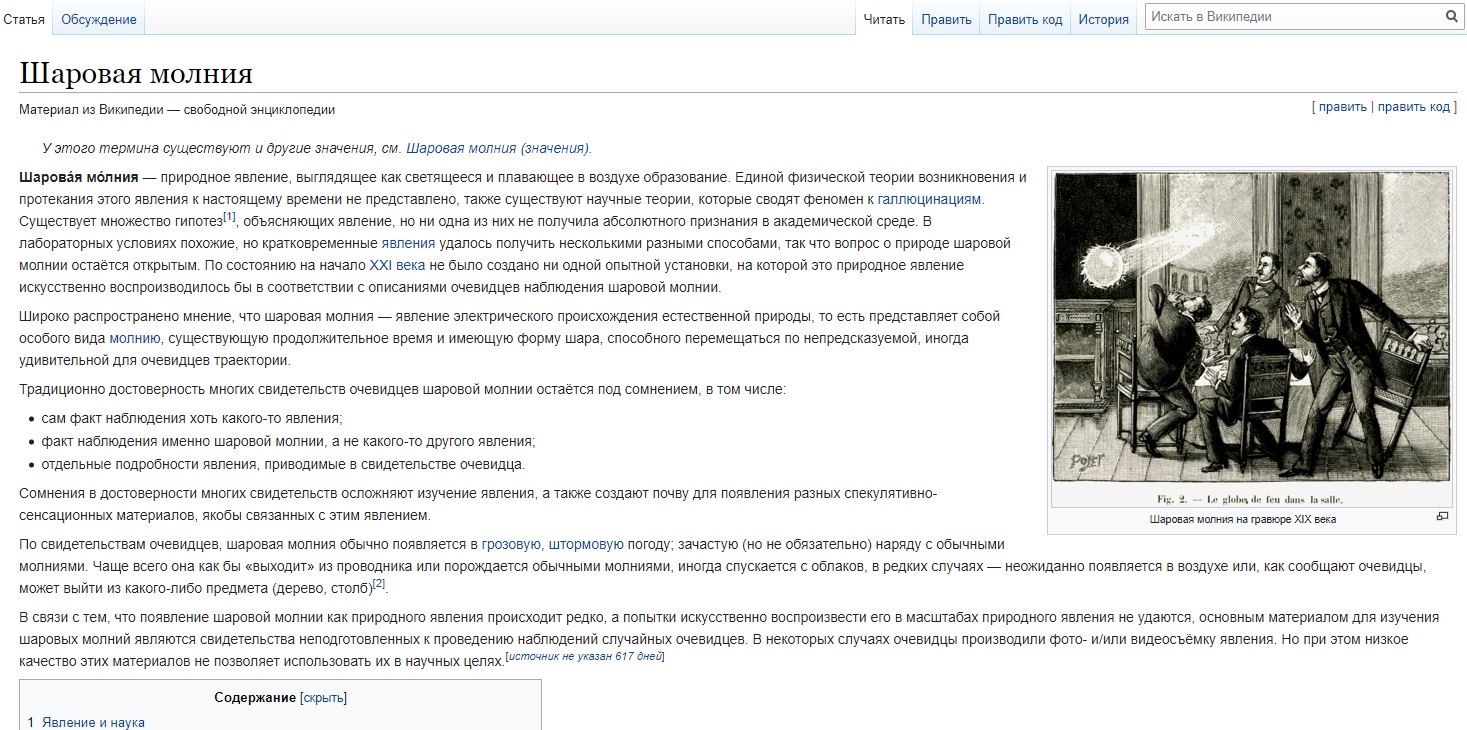Open the Править код tab
This screenshot has height=730, width=1467.
click(x=1025, y=19)
